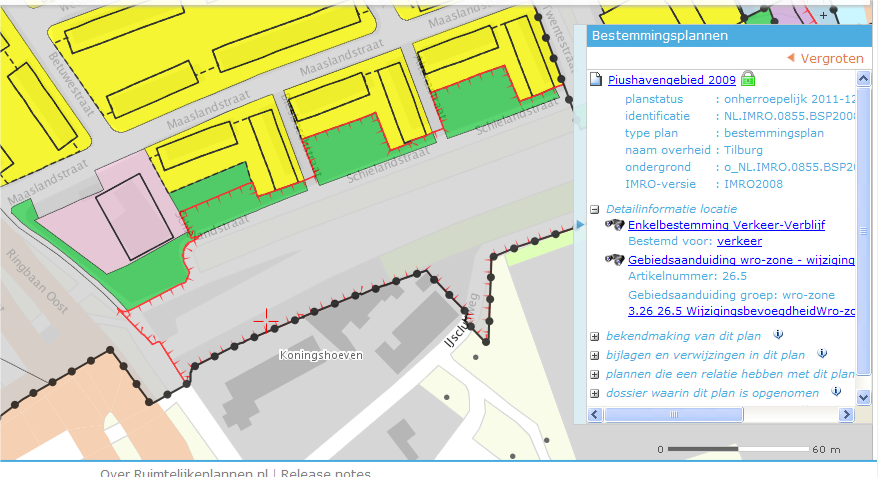
Task: Click the Release notes link
Action: pos(326,473)
